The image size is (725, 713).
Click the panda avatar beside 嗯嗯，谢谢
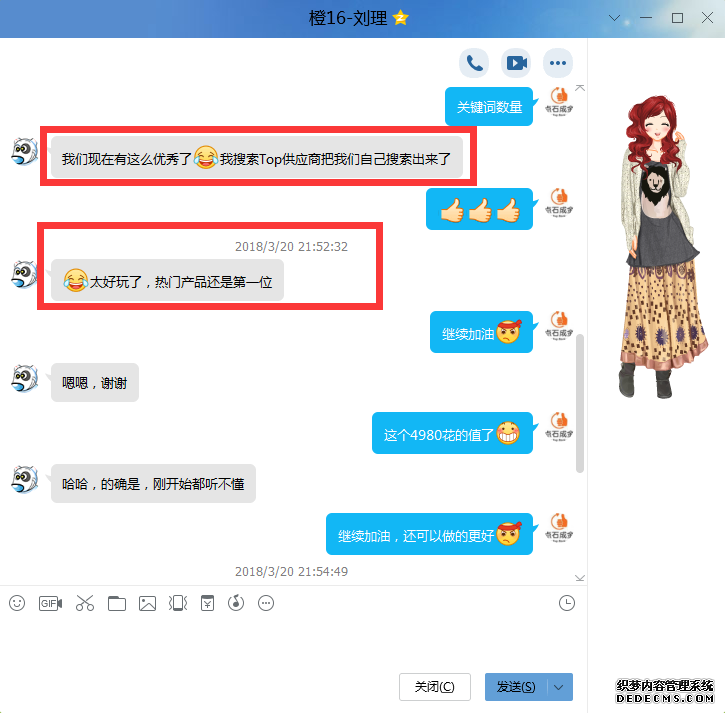[25, 378]
